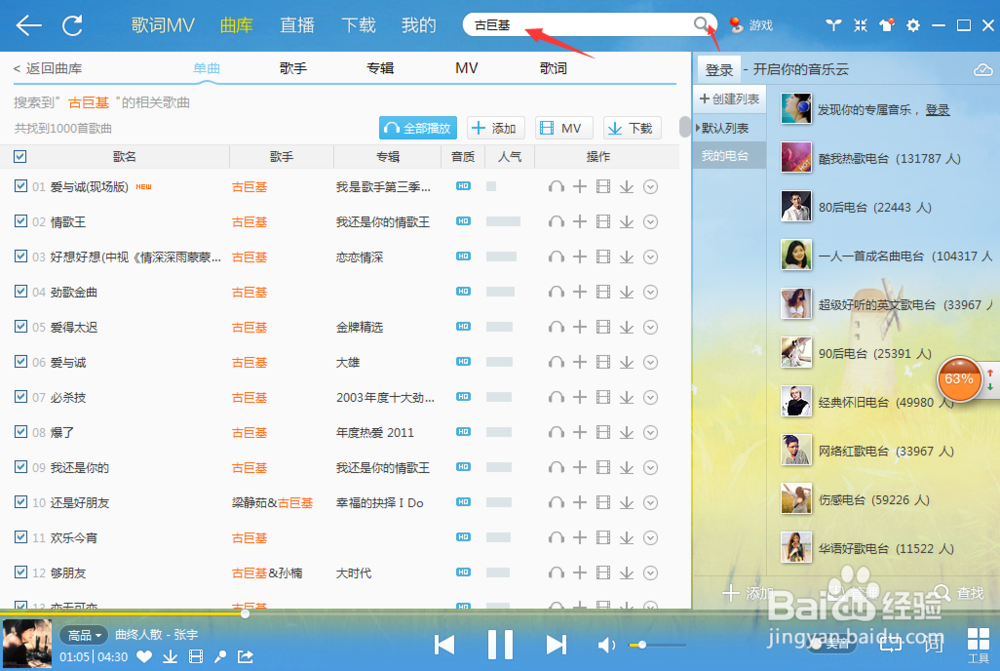Image resolution: width=1000 pixels, height=671 pixels.
Task: Download 爱得太迟 with its arrow icon
Action: [x=626, y=327]
